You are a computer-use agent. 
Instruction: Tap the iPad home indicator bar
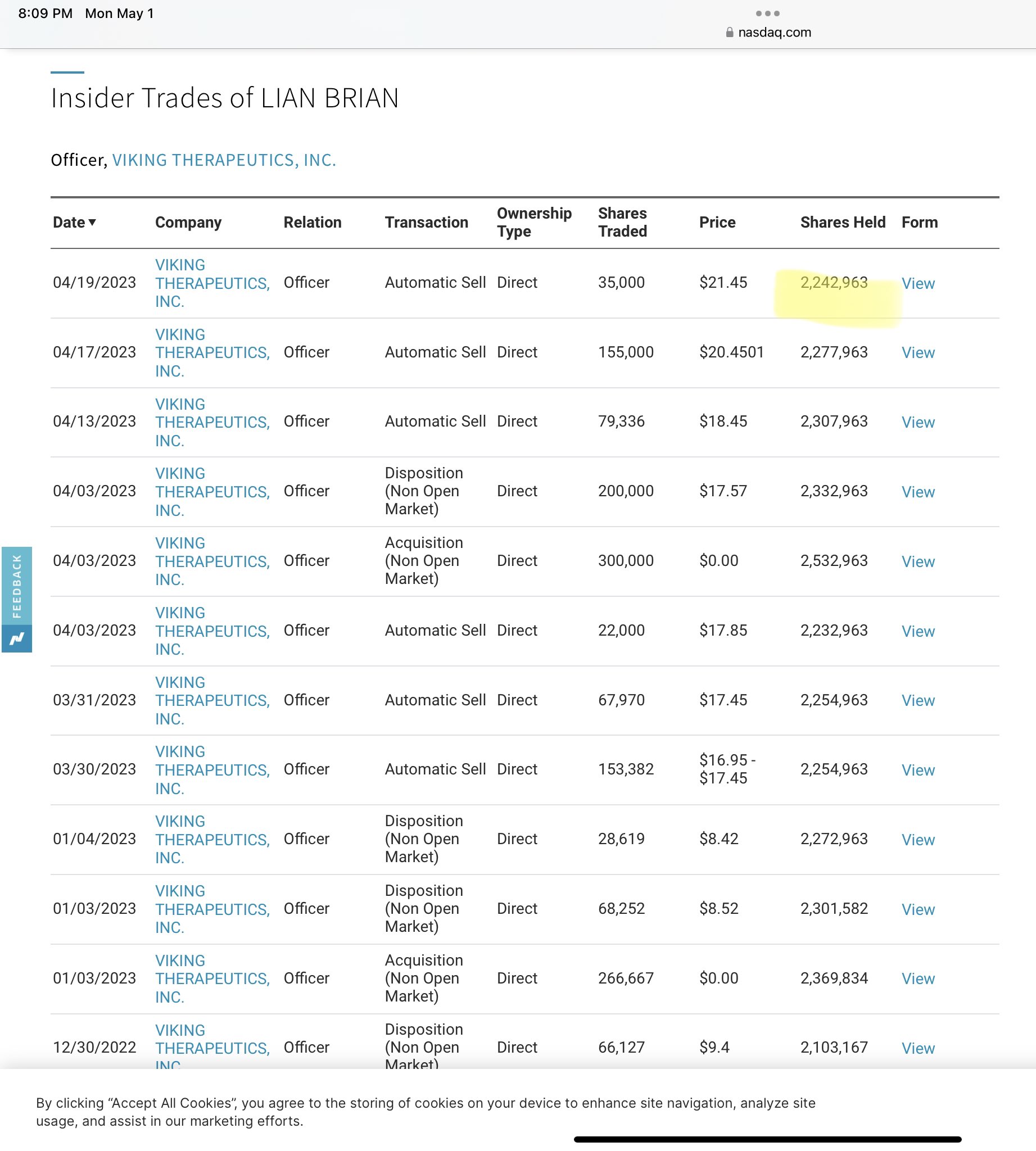tap(767, 1139)
